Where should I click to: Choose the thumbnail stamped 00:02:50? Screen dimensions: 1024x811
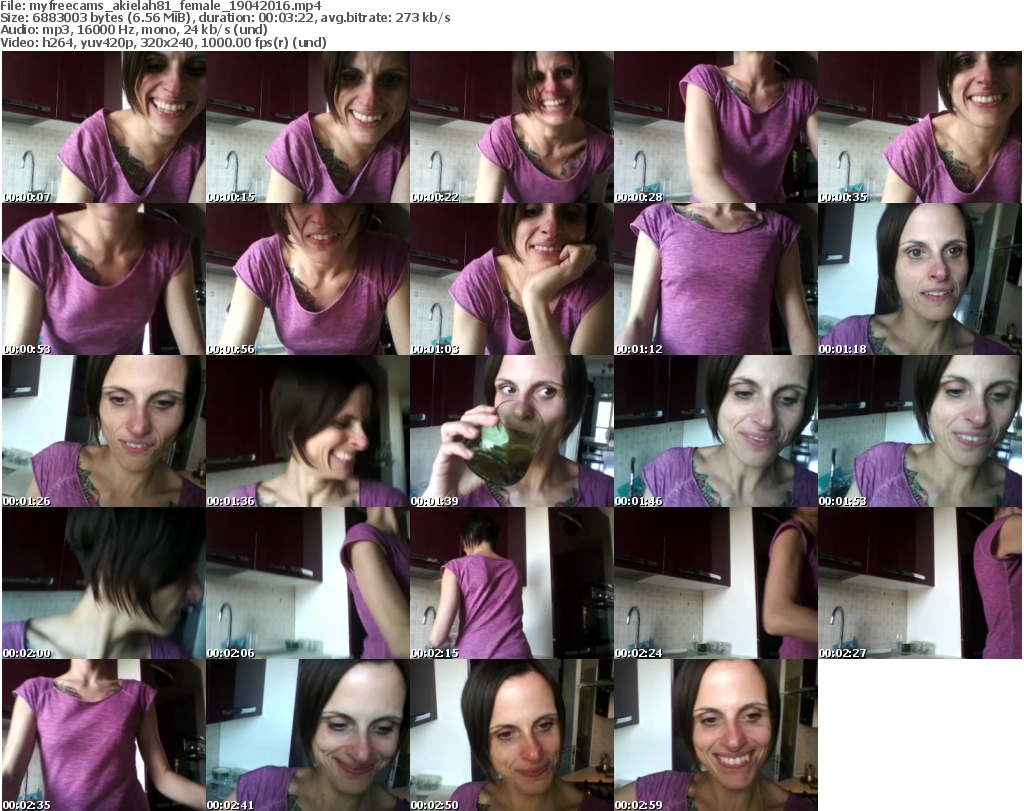point(511,735)
